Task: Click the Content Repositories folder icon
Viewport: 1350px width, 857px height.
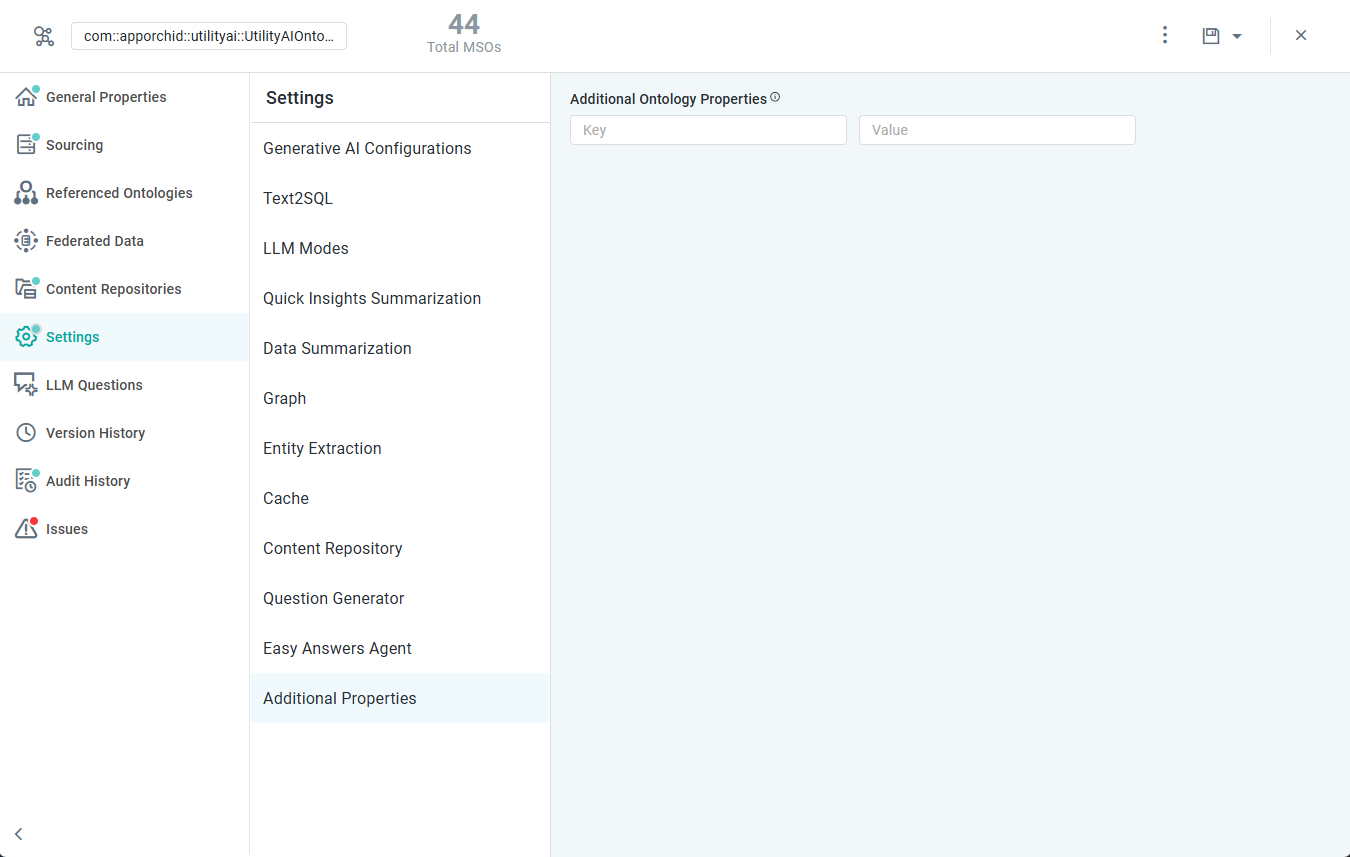Action: (x=26, y=289)
